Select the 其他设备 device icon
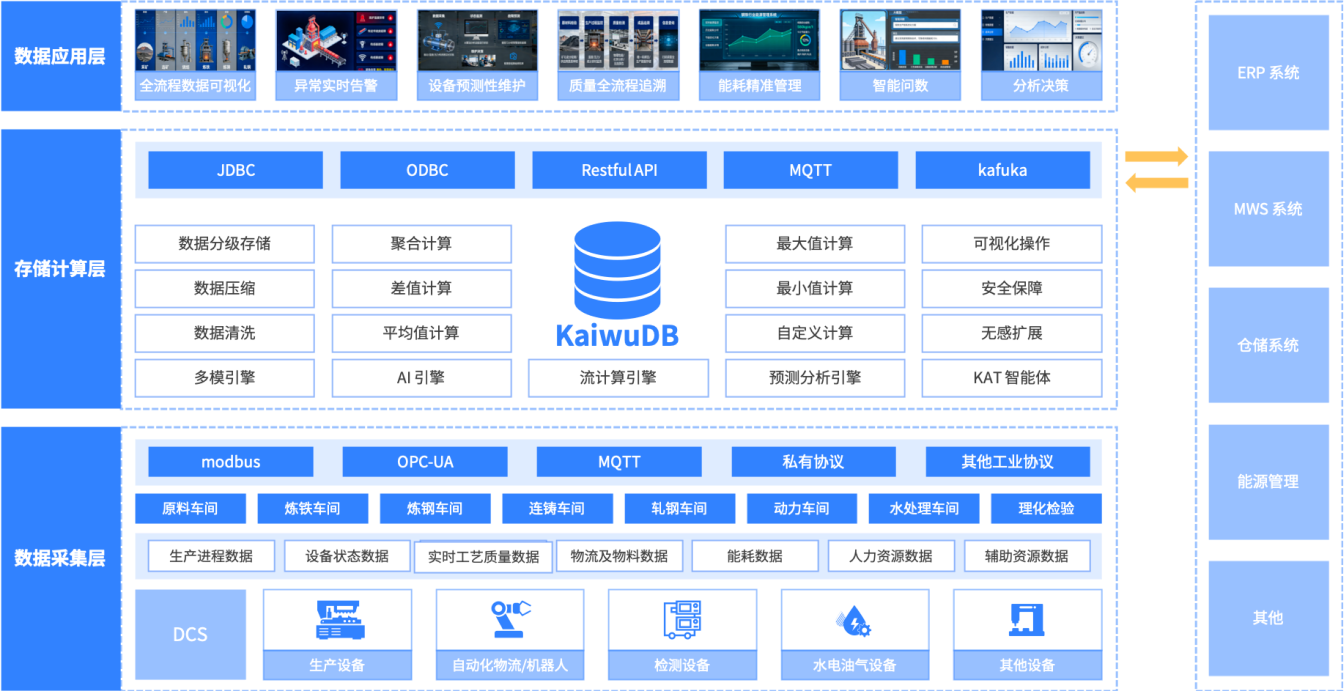 click(x=1028, y=618)
